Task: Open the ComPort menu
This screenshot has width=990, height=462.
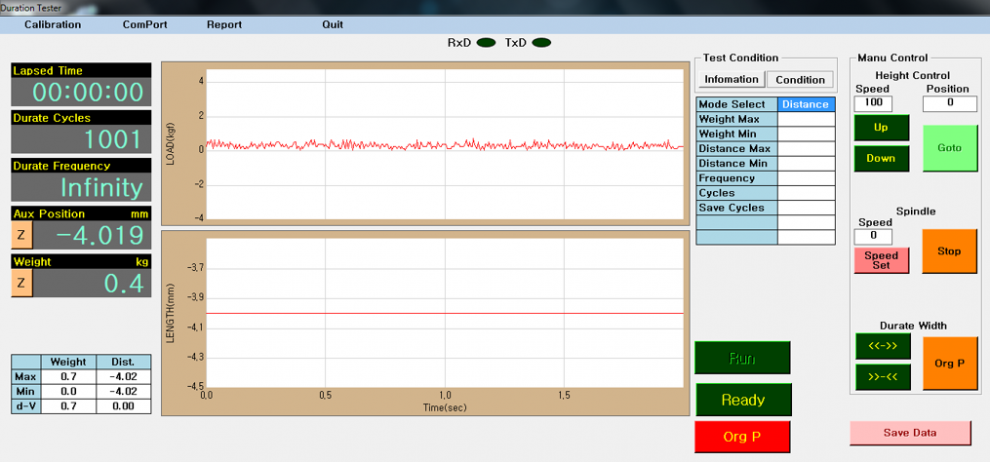Action: click(145, 25)
